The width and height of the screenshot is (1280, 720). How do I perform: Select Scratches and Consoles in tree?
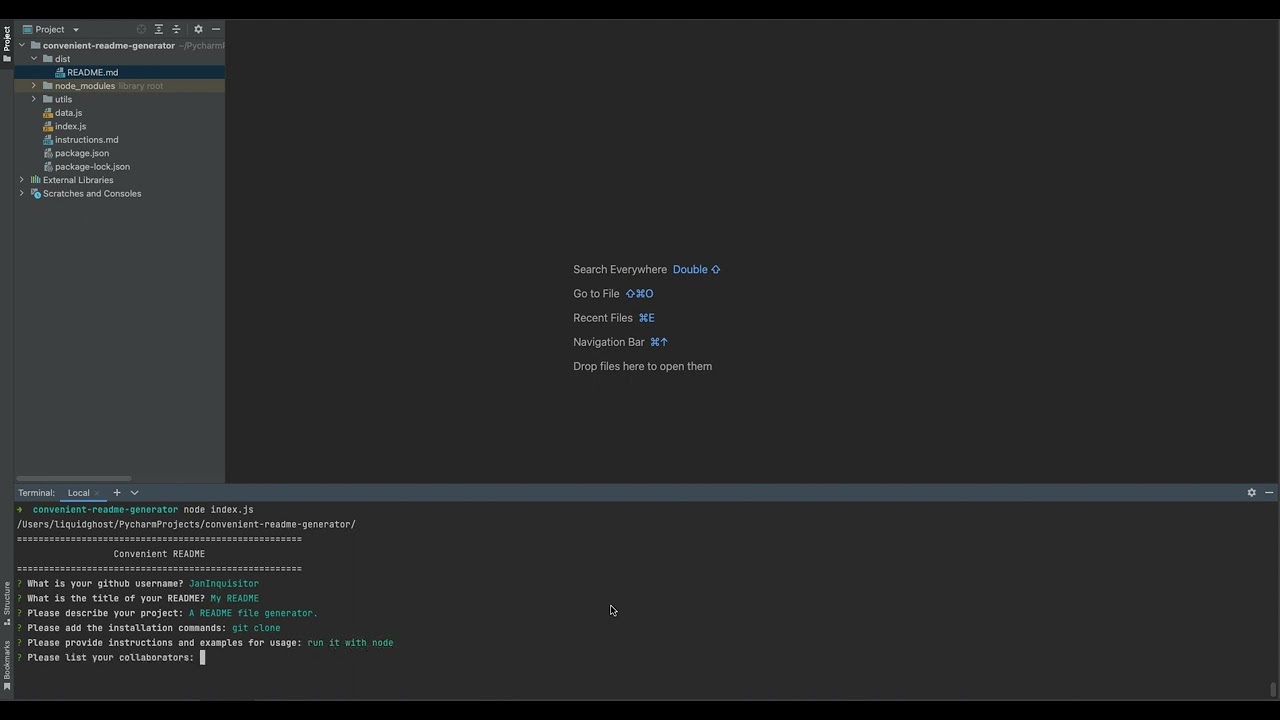pyautogui.click(x=120, y=194)
